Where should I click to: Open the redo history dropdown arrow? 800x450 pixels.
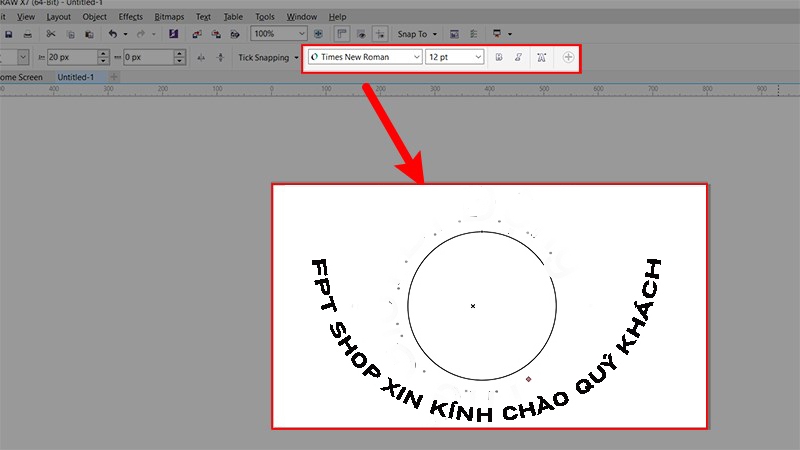[x=153, y=35]
